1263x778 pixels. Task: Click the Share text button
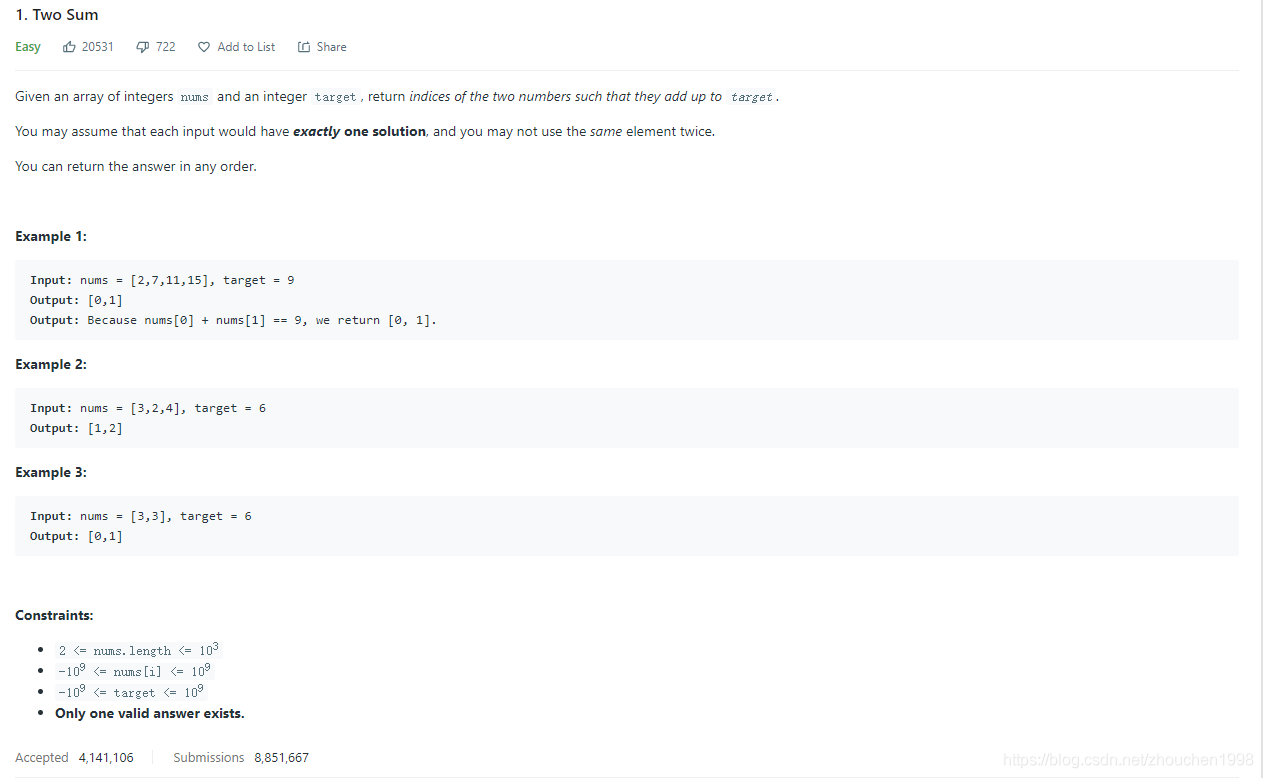[x=332, y=47]
